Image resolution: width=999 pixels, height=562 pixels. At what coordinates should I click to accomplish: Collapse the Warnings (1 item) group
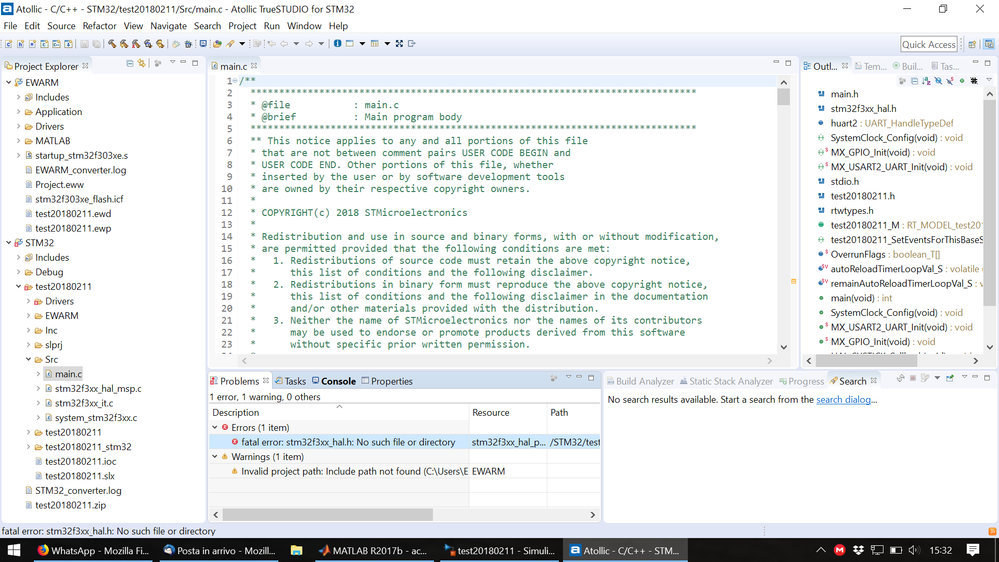(215, 457)
